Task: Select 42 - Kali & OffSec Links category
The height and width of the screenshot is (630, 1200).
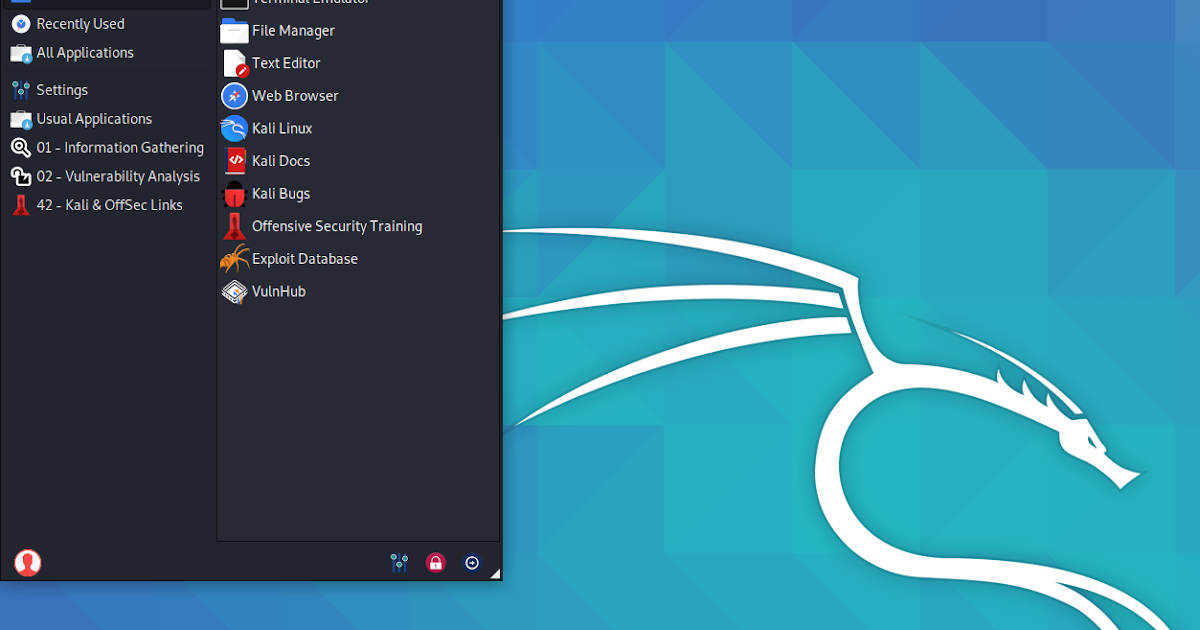Action: click(x=108, y=205)
